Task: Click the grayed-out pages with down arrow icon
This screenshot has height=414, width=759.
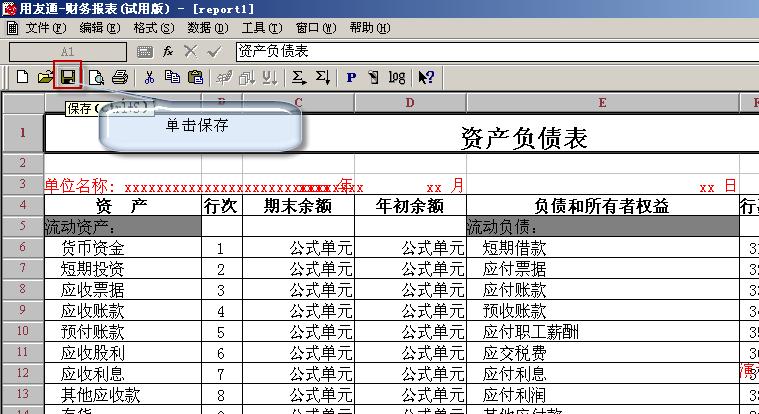Action: coord(247,77)
